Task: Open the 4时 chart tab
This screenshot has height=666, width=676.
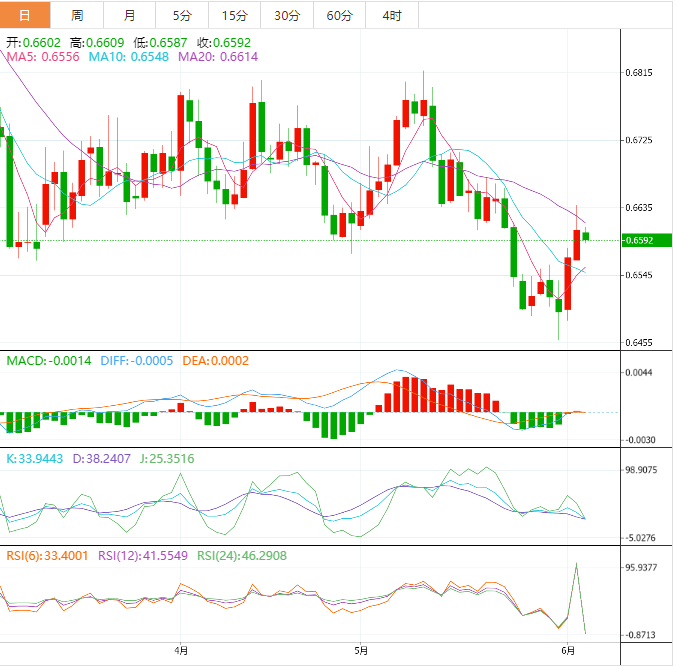Action: point(391,15)
